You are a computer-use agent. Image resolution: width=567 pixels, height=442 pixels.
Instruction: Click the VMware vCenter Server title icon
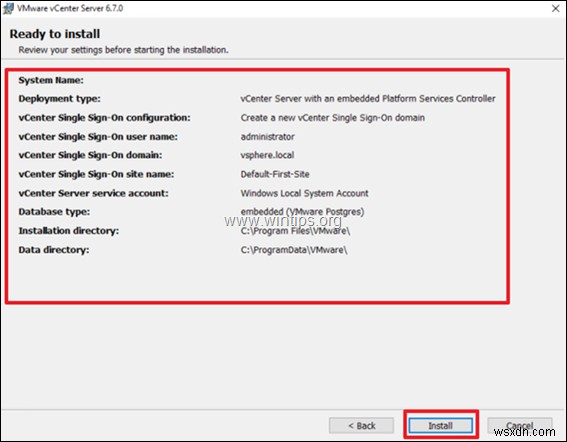[x=8, y=8]
